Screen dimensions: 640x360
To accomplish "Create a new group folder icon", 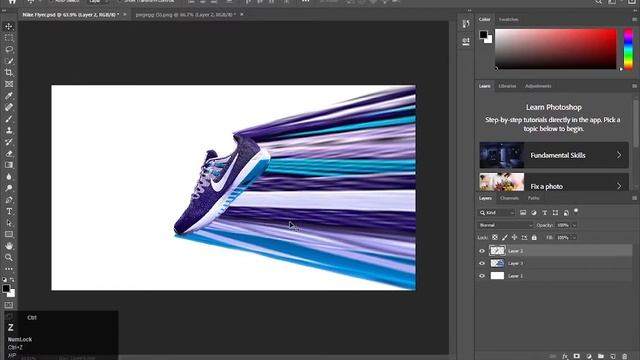I will (600, 356).
